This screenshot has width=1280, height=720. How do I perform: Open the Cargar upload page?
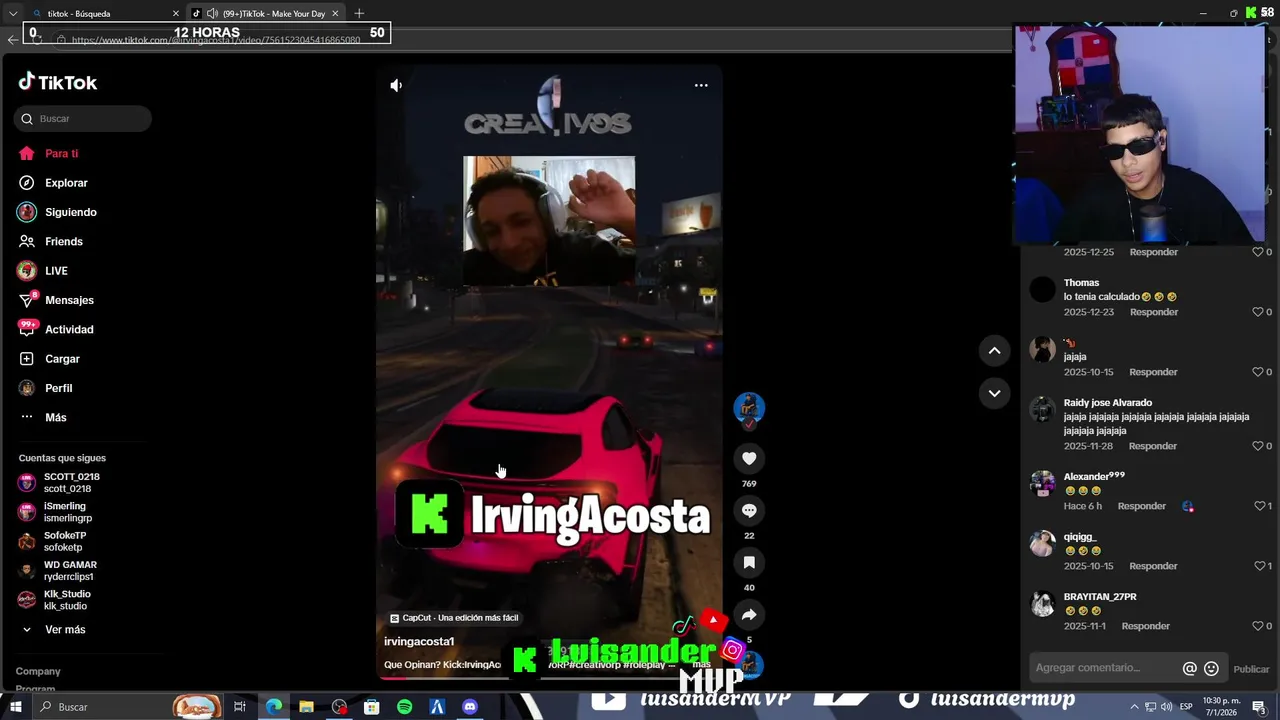click(62, 359)
